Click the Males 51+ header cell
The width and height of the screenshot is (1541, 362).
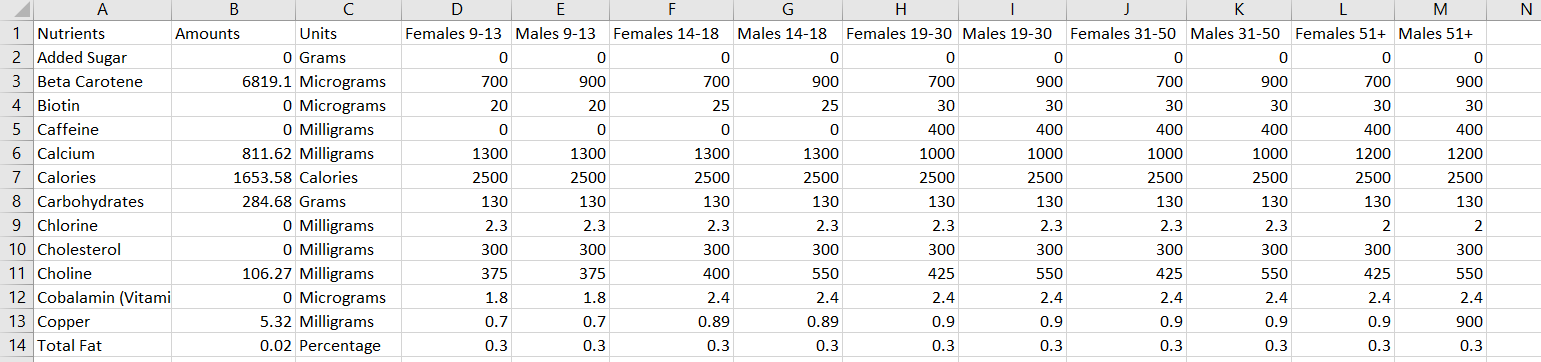[1441, 33]
